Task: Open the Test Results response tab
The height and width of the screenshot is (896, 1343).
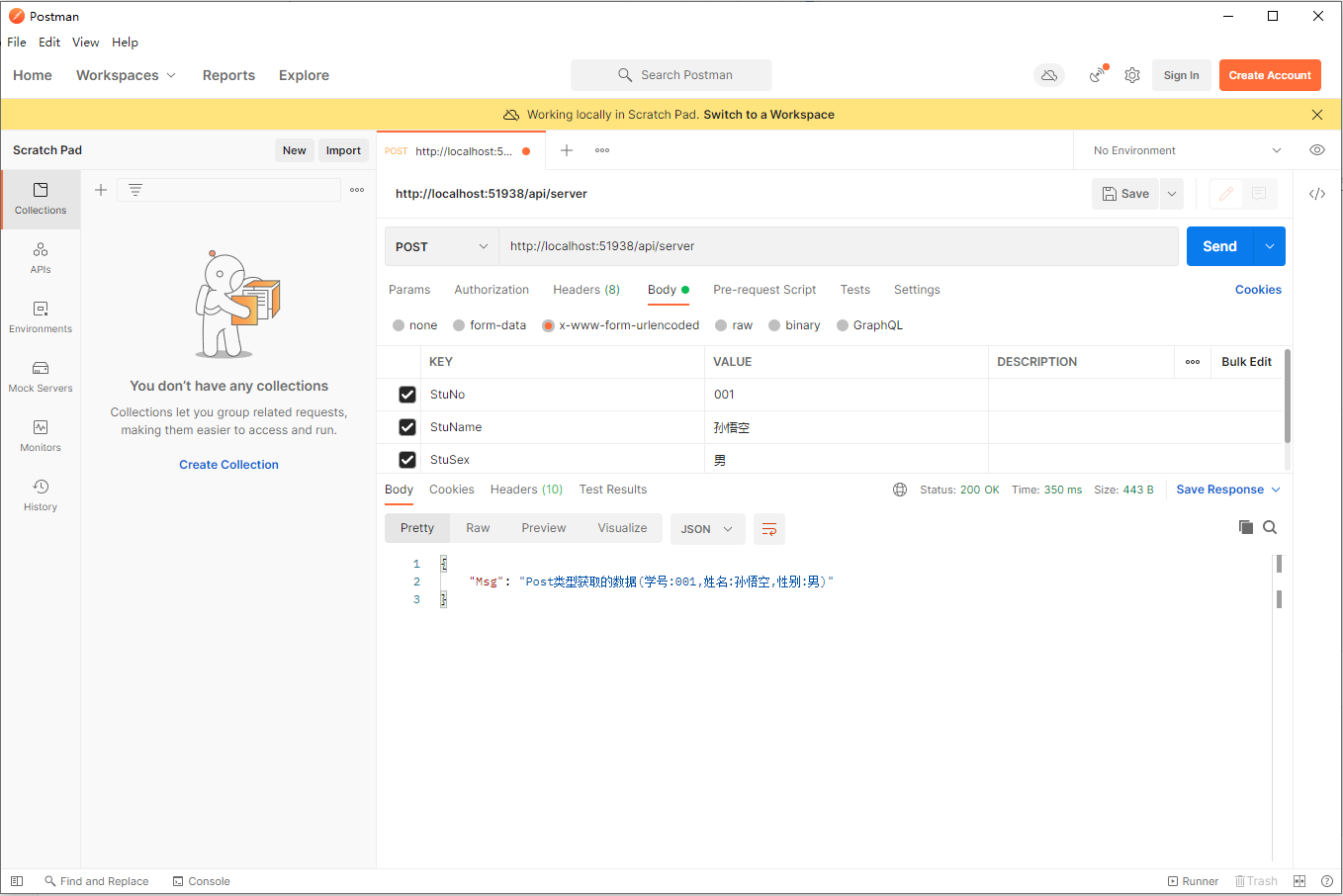Action: [613, 490]
